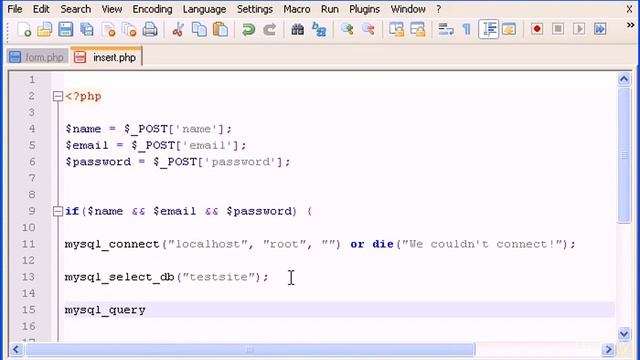Screen dimensions: 640x360
Task: Click the horizontal scrollbar thumb
Action: coord(250,349)
